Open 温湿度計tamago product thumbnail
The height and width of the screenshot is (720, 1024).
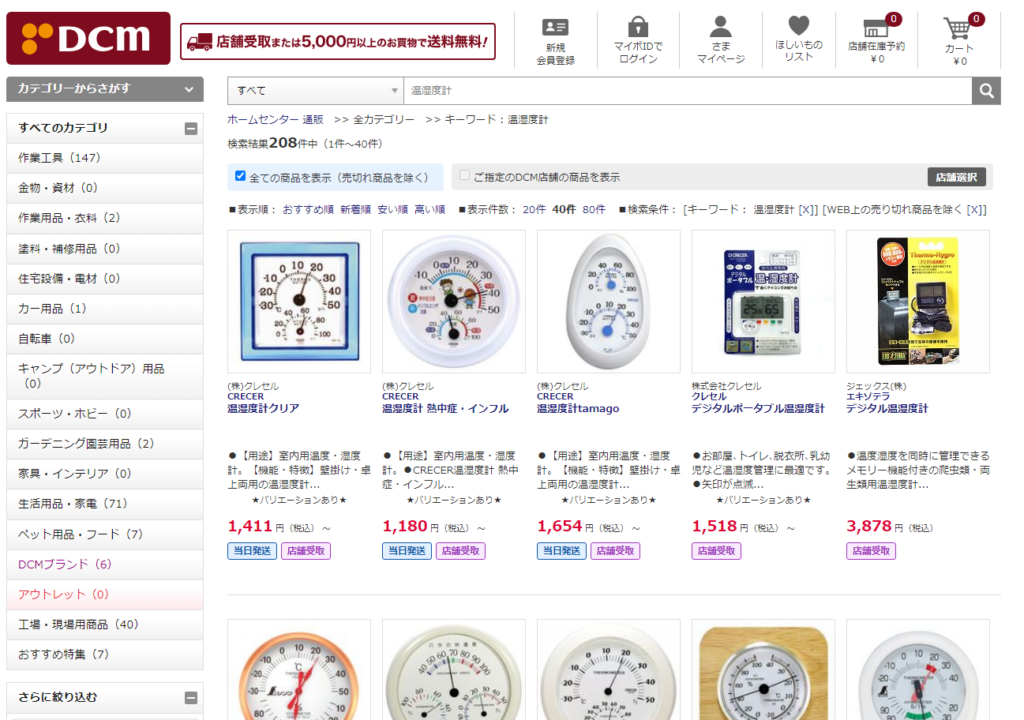(608, 301)
